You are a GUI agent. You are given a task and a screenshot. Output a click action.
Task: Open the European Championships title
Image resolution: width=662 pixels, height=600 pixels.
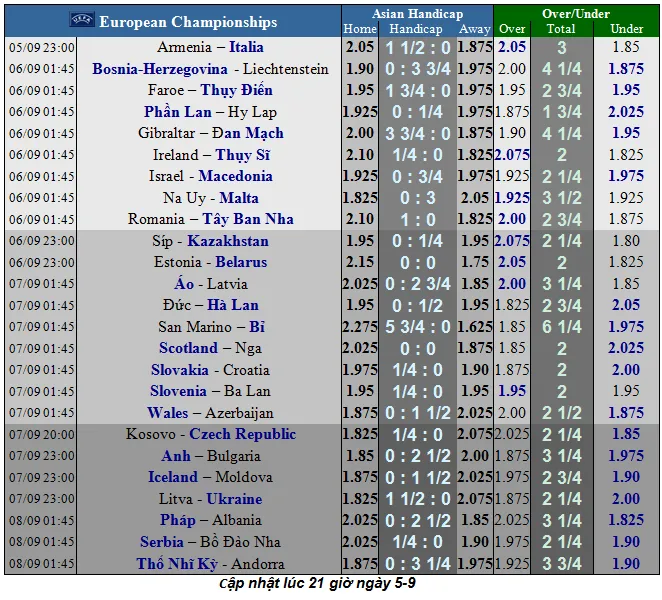(x=188, y=22)
